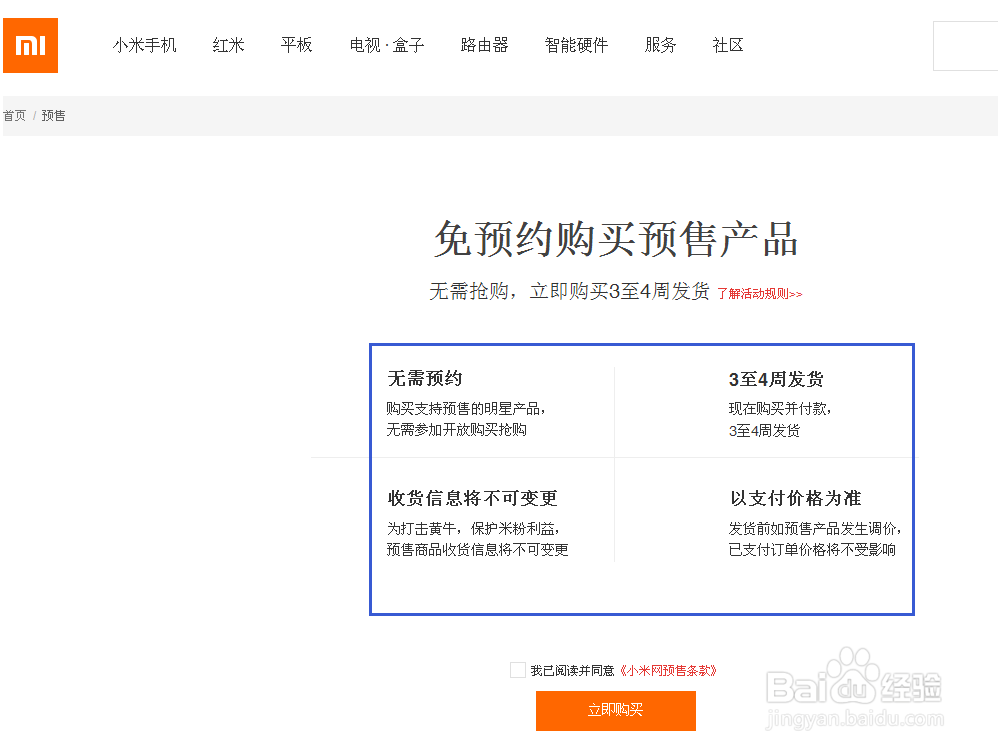Viewport: 998px width, 753px height.
Task: Visit the 电视·盒子 section
Action: (387, 45)
